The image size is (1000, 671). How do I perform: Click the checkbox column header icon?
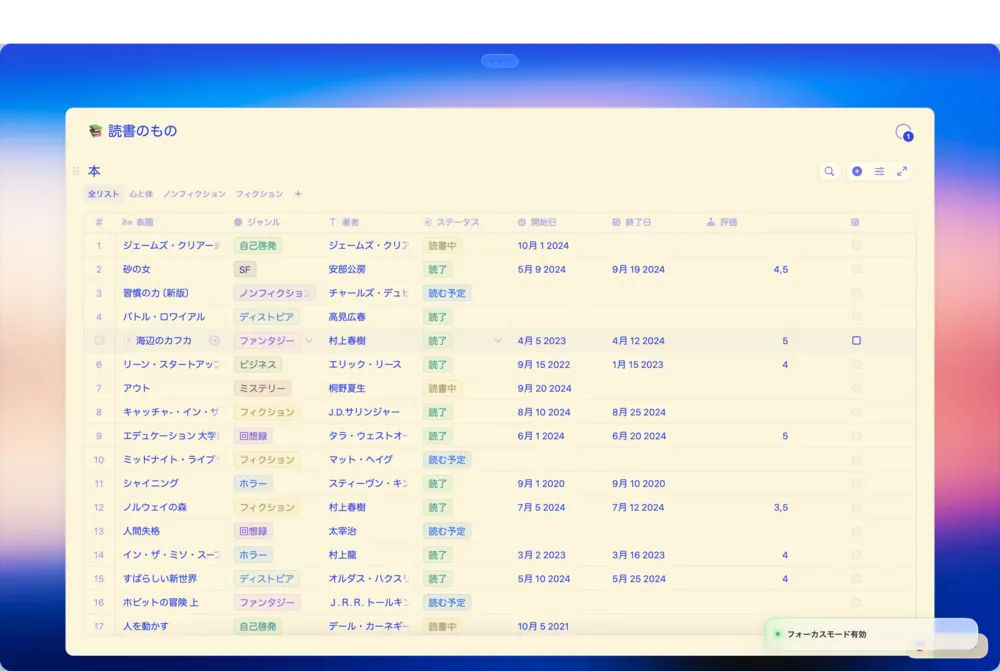[x=855, y=222]
